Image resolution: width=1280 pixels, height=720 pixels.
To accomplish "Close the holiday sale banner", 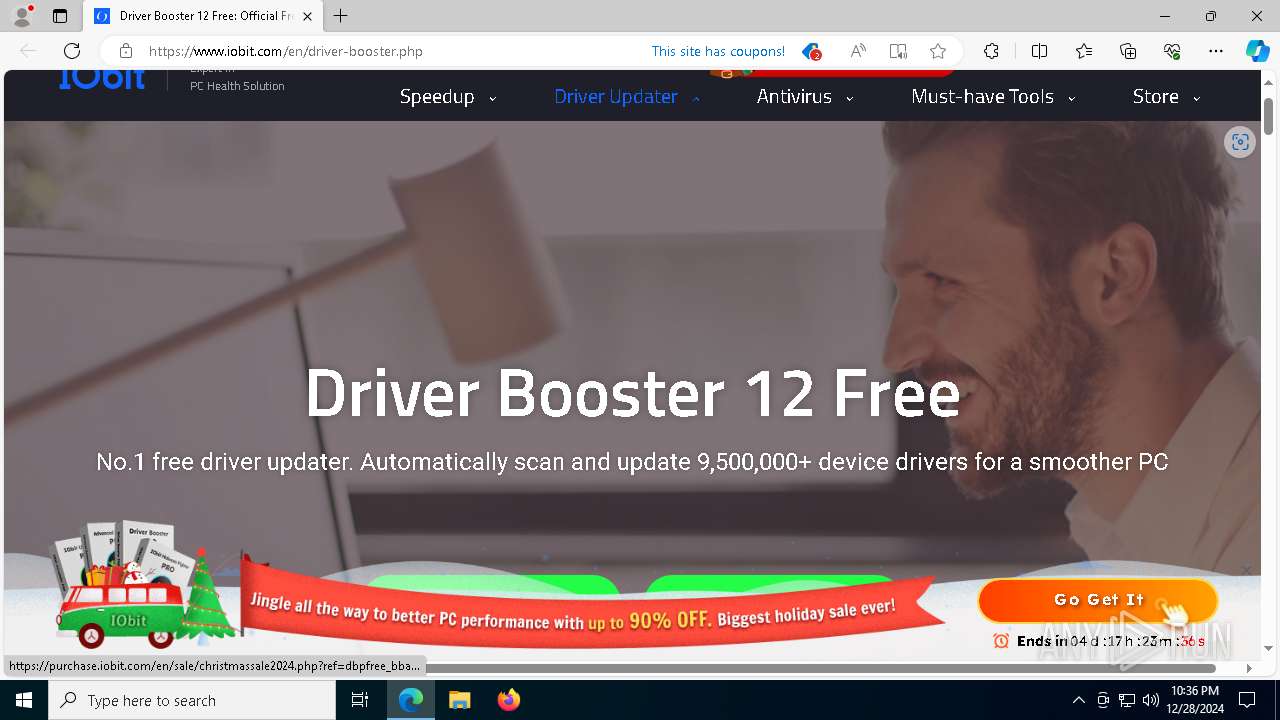I will click(1246, 570).
